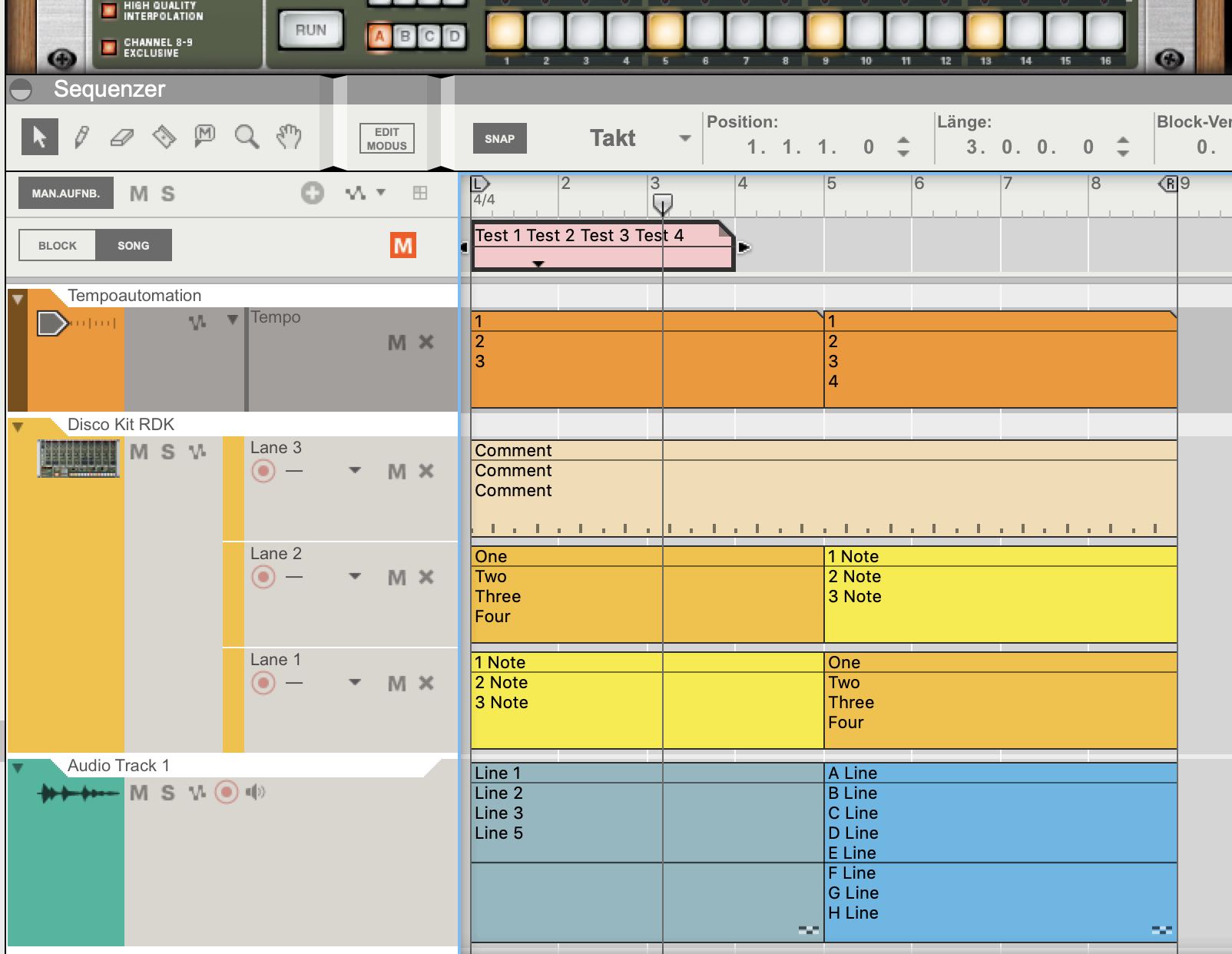Click the EDIT MODUS button
The image size is (1232, 954).
tap(386, 139)
